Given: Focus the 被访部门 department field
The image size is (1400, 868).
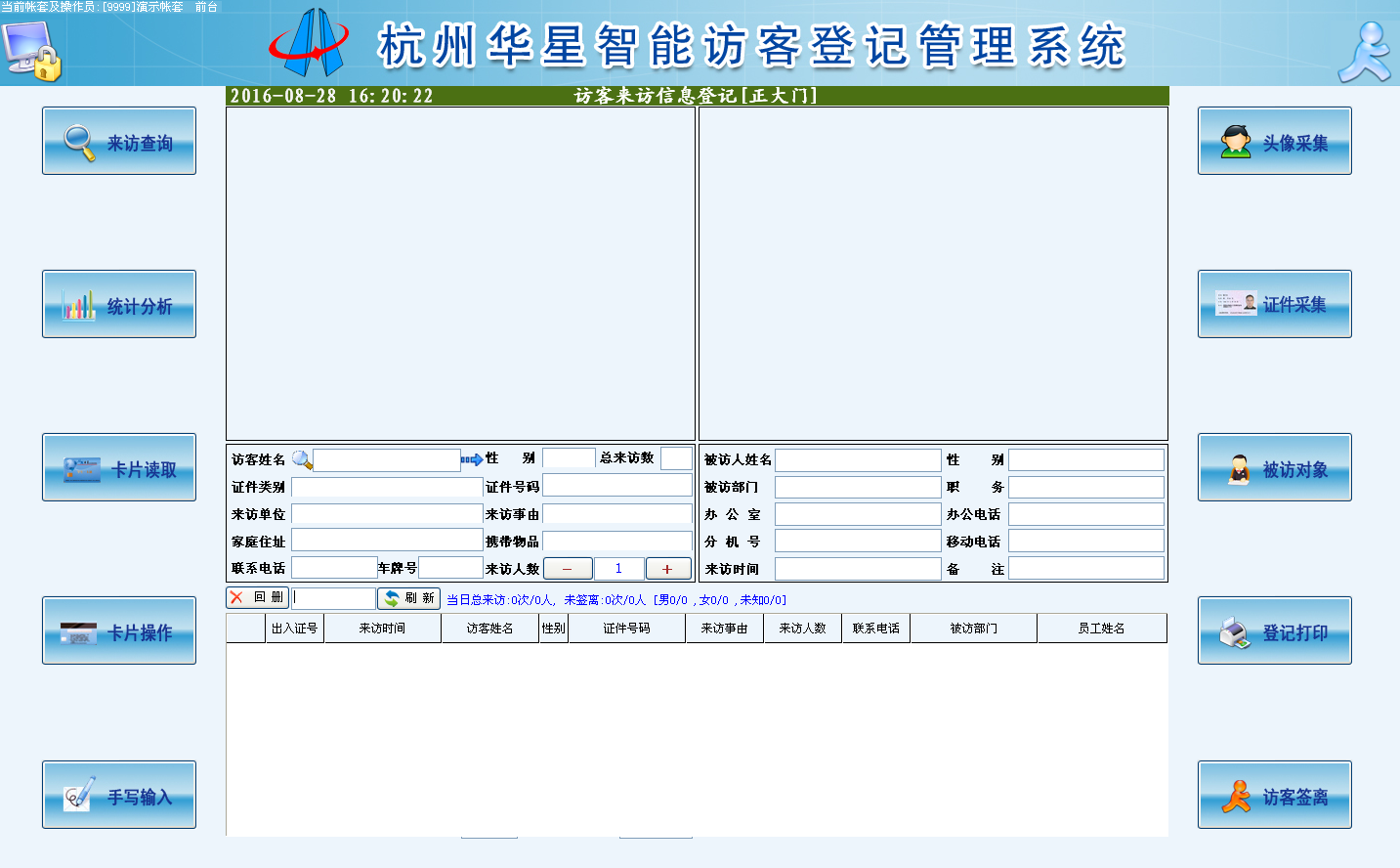Looking at the screenshot, I should point(858,487).
